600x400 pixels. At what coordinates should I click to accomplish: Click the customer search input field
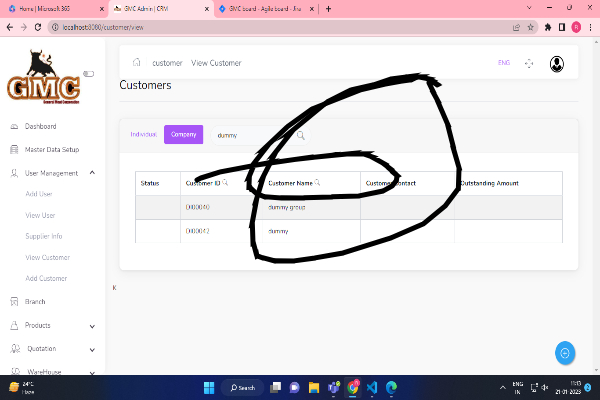click(x=250, y=135)
